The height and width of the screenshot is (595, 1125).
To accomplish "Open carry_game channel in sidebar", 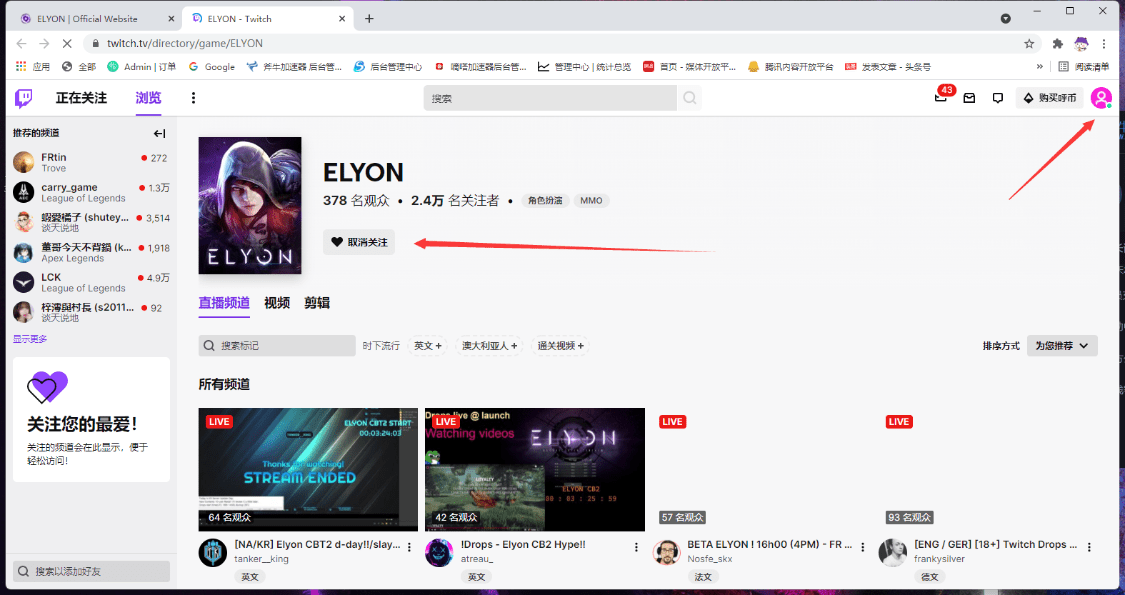I will 91,192.
